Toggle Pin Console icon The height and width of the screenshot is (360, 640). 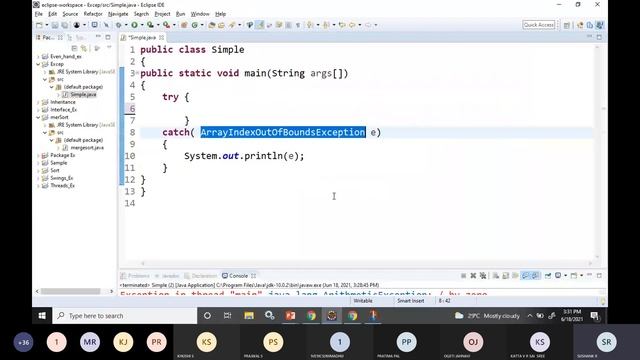click(x=548, y=276)
